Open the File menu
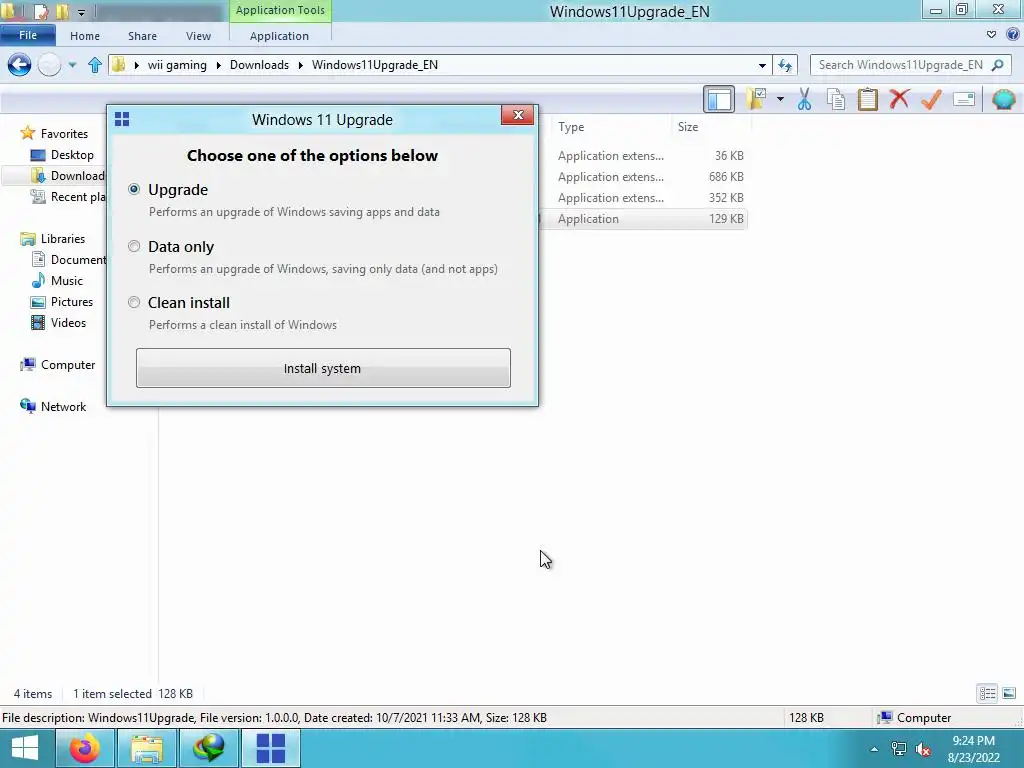1024x768 pixels. click(27, 35)
